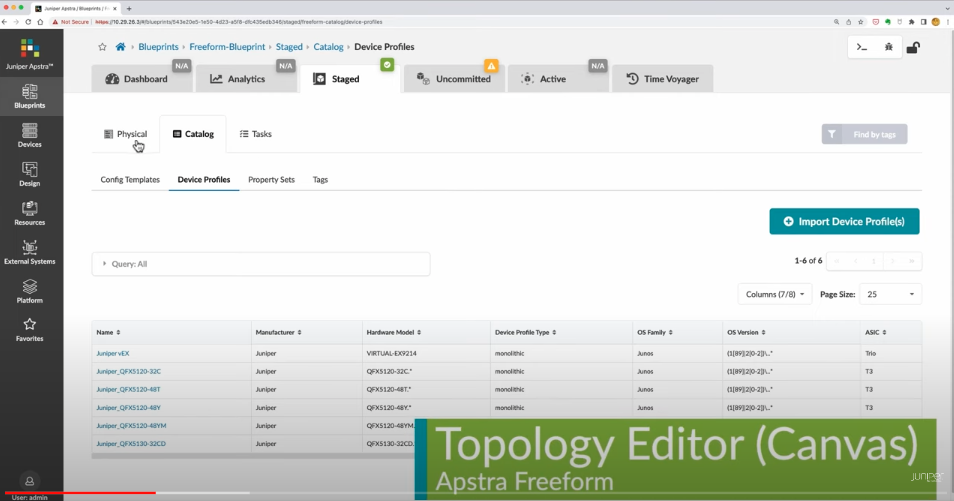Click Import Device Profile(s) button
The height and width of the screenshot is (501, 954).
844,221
